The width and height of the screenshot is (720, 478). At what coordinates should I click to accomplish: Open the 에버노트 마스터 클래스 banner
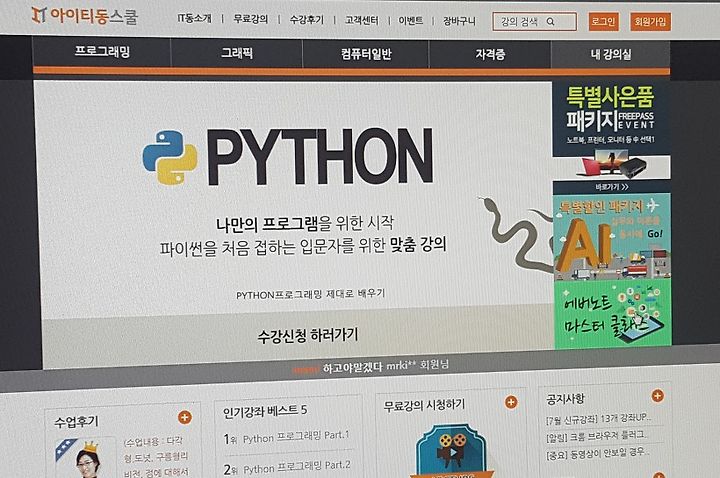point(613,315)
